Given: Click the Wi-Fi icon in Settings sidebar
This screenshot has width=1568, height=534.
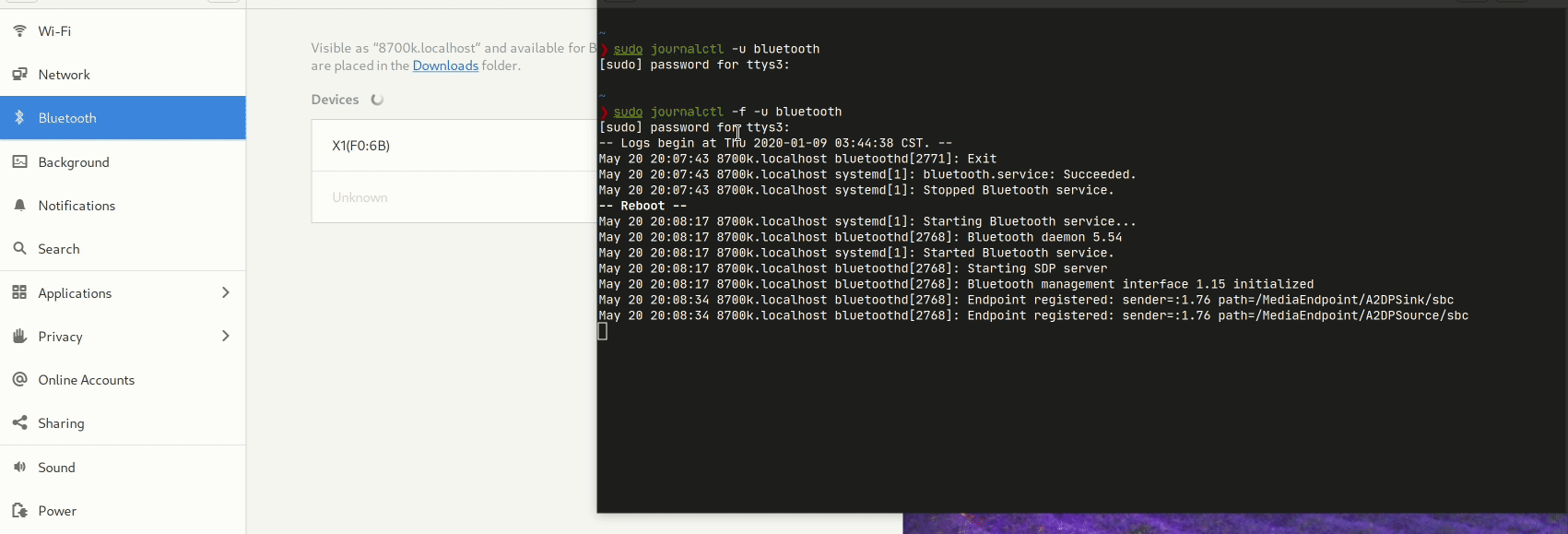Looking at the screenshot, I should click(19, 30).
